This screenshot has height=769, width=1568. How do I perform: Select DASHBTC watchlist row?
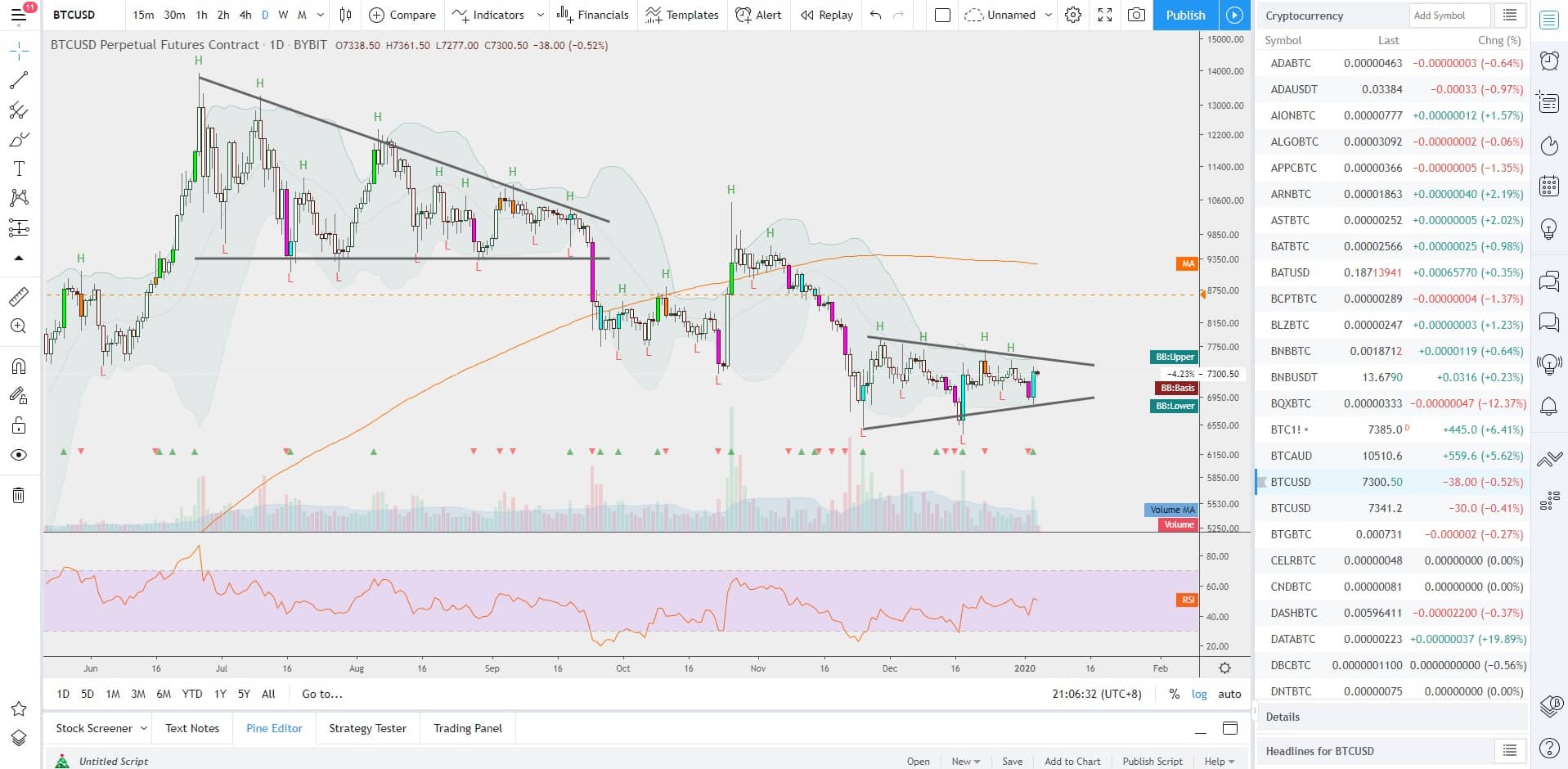1392,613
